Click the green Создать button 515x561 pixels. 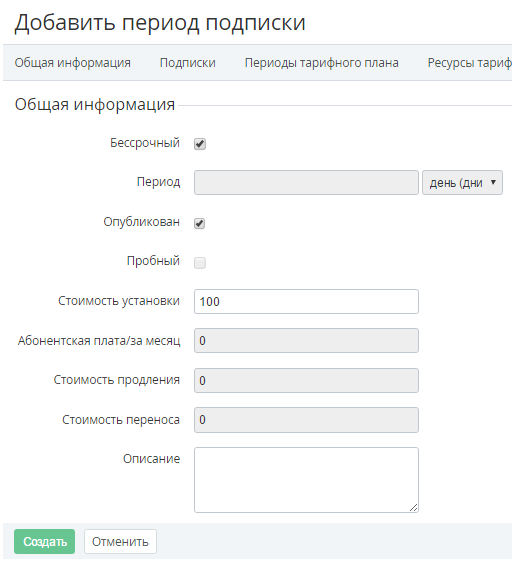tap(45, 542)
